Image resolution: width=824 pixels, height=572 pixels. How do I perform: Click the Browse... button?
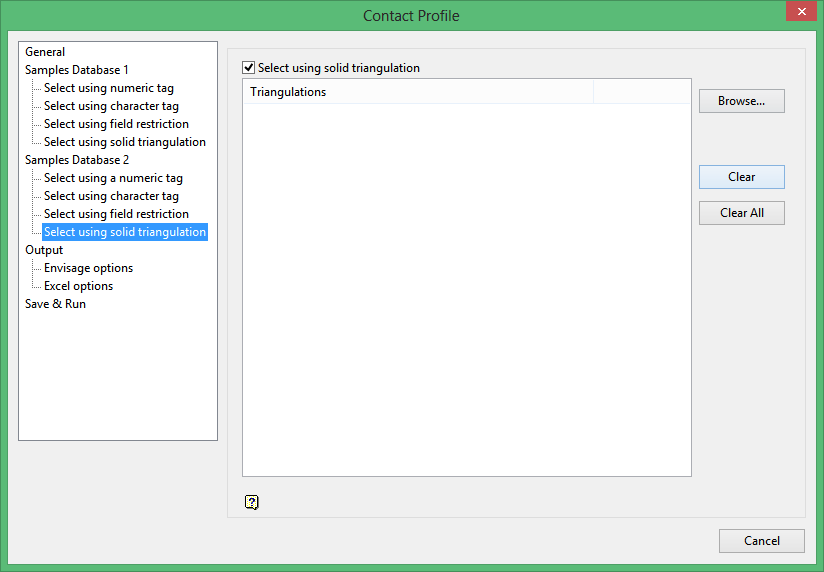741,101
